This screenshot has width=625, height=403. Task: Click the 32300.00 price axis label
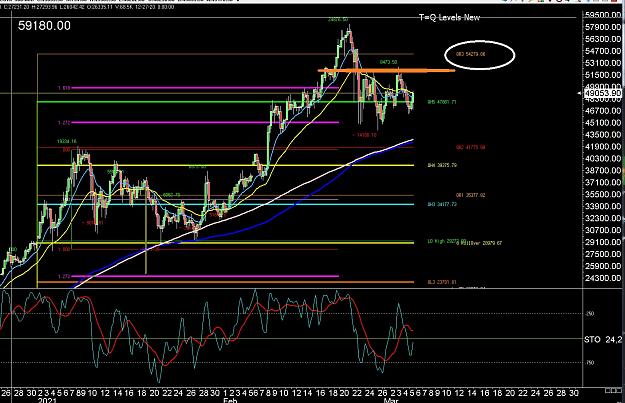pos(603,218)
